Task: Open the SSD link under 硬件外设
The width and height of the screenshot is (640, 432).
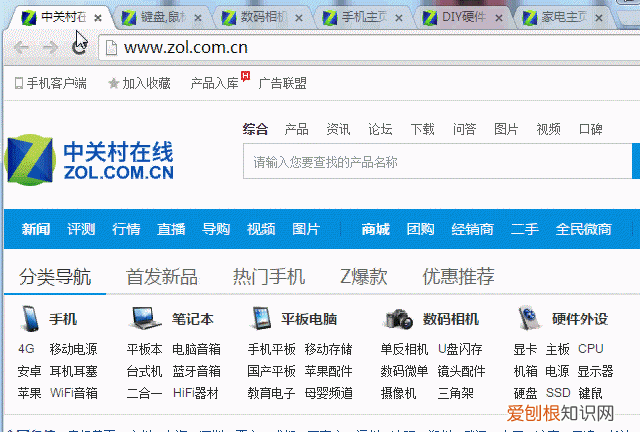Action: pyautogui.click(x=558, y=393)
